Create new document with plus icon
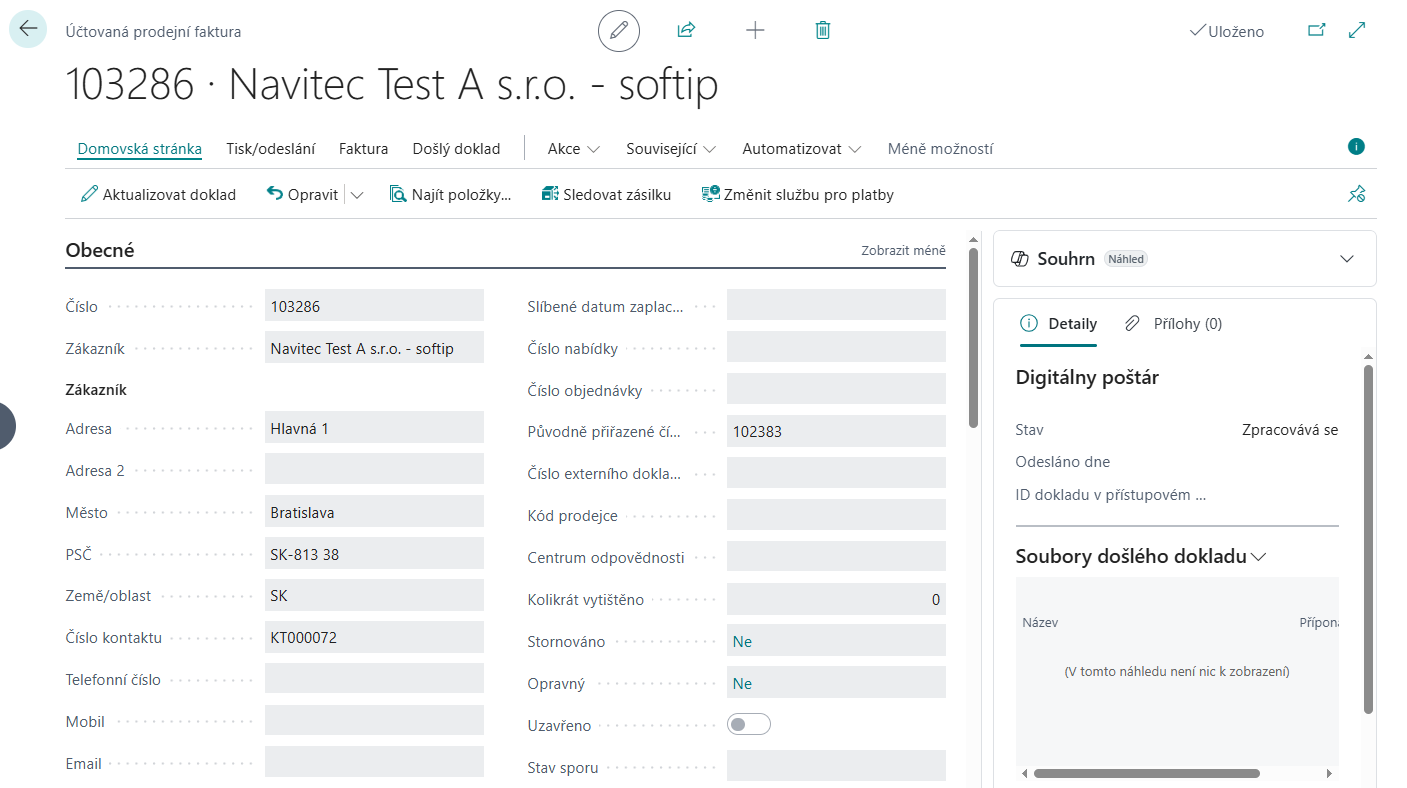Image resolution: width=1407 pixels, height=788 pixels. [755, 31]
